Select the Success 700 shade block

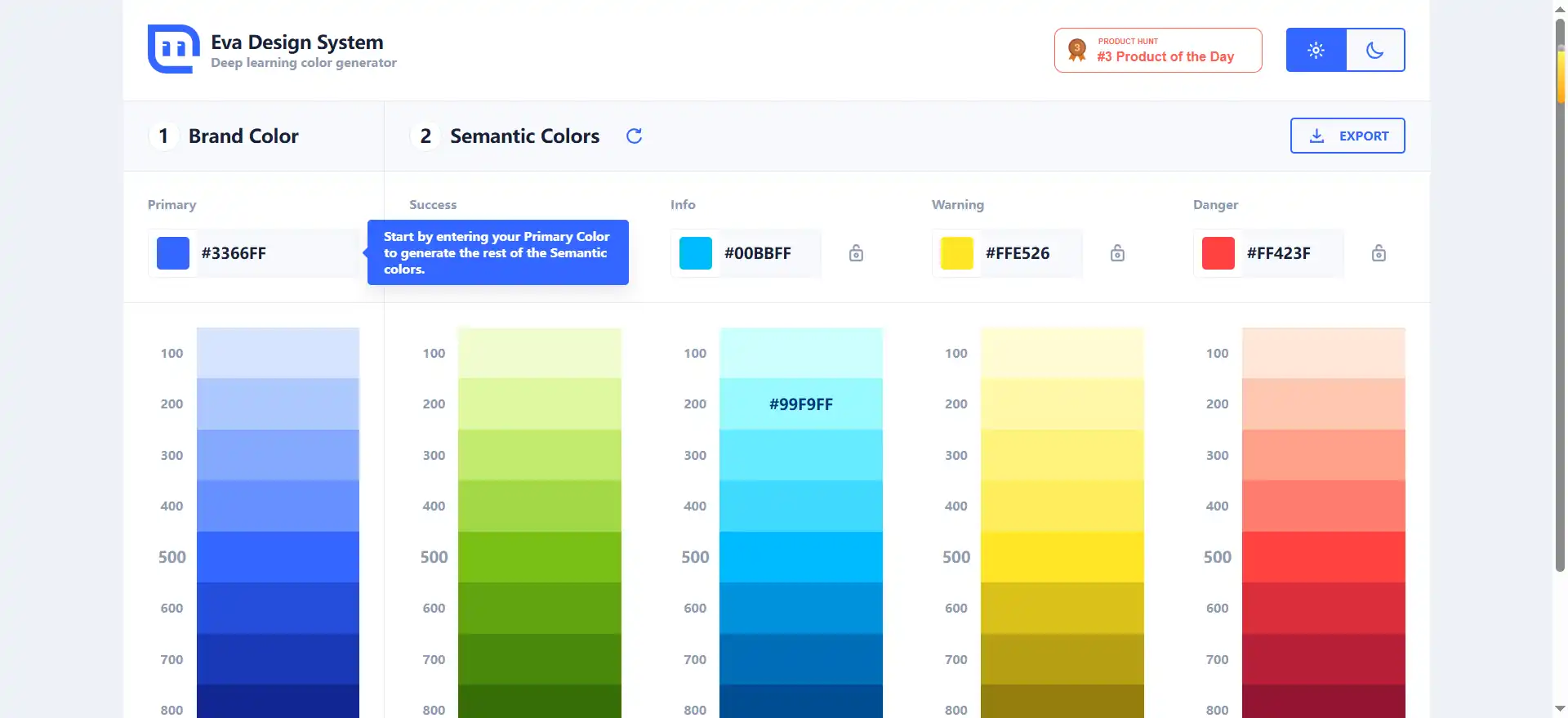[x=540, y=659]
